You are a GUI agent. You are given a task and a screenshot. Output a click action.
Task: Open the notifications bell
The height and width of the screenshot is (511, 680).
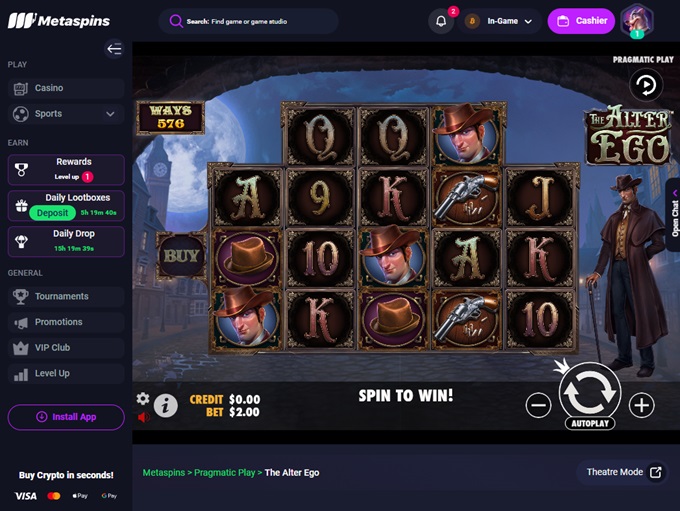pos(441,21)
